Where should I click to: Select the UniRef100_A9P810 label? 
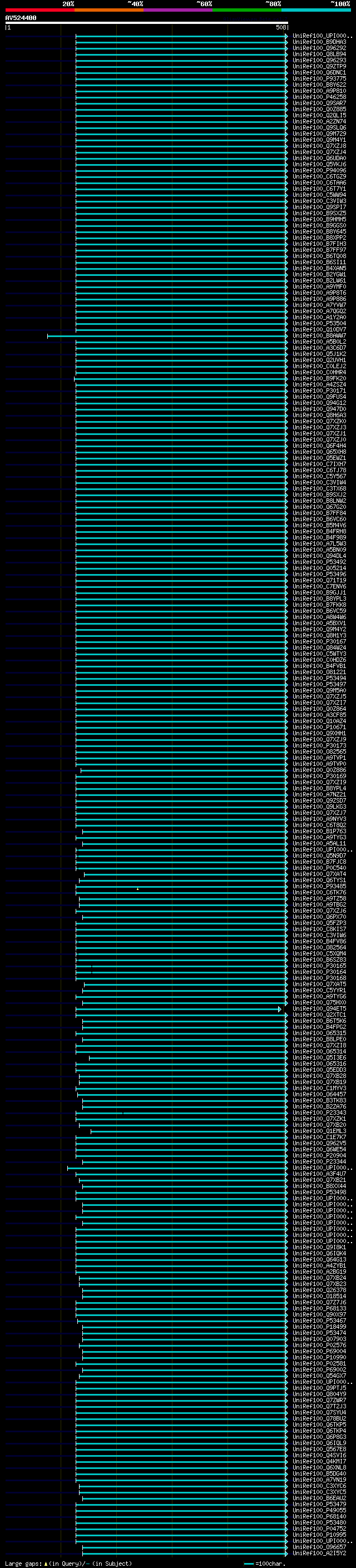tap(319, 91)
